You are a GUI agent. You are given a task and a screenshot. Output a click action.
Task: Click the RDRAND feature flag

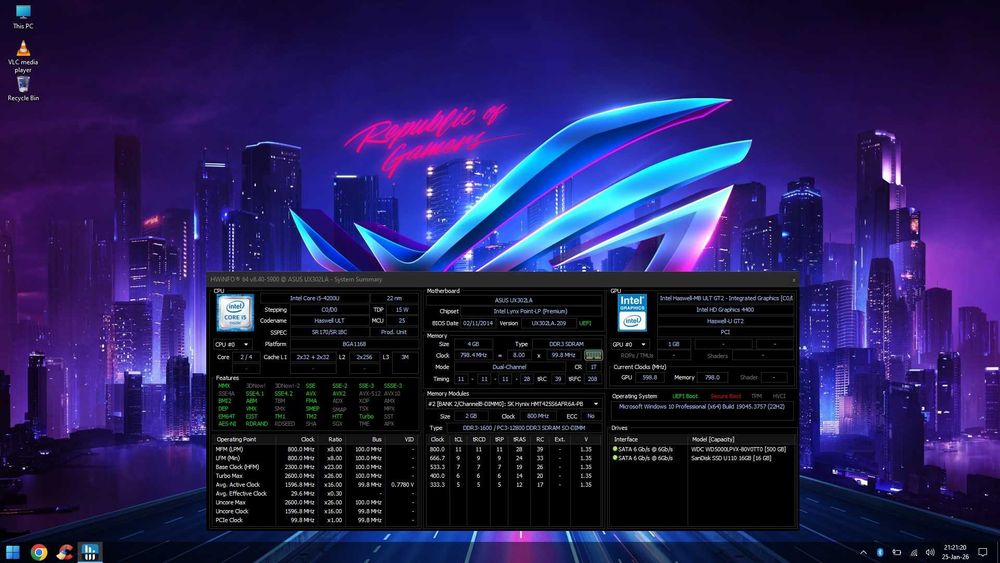pyautogui.click(x=256, y=424)
